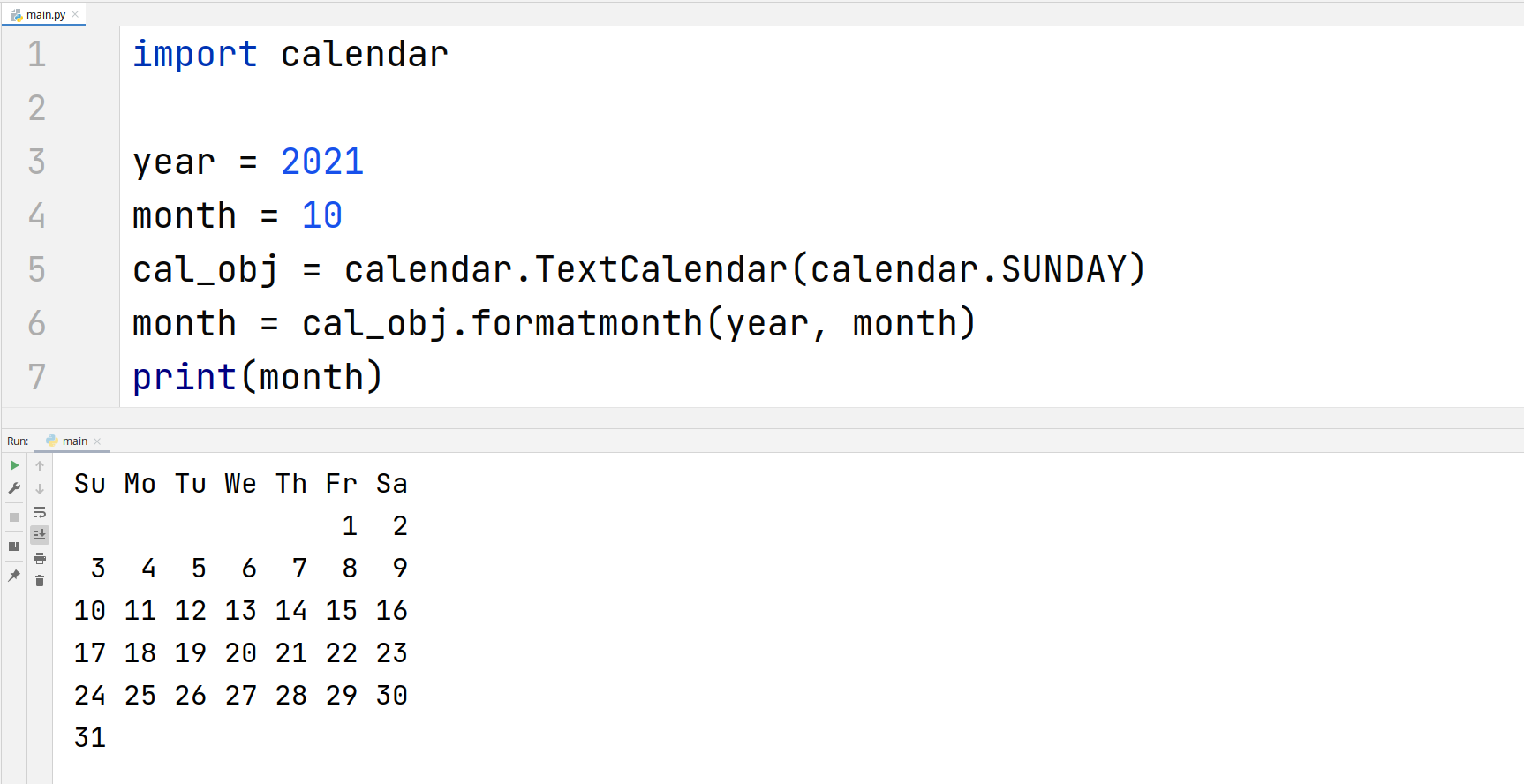
Task: Select line number 5 in the gutter
Action: (36, 269)
